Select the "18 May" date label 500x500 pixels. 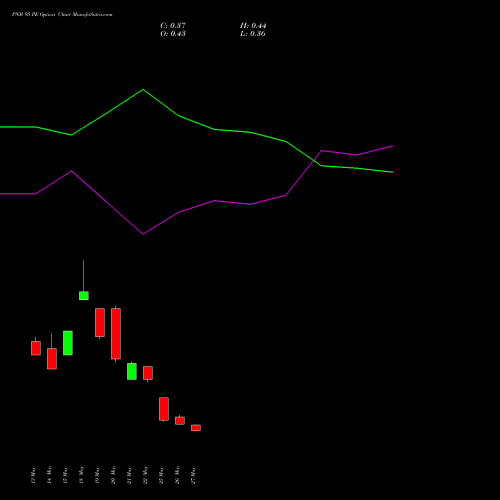click(81, 475)
